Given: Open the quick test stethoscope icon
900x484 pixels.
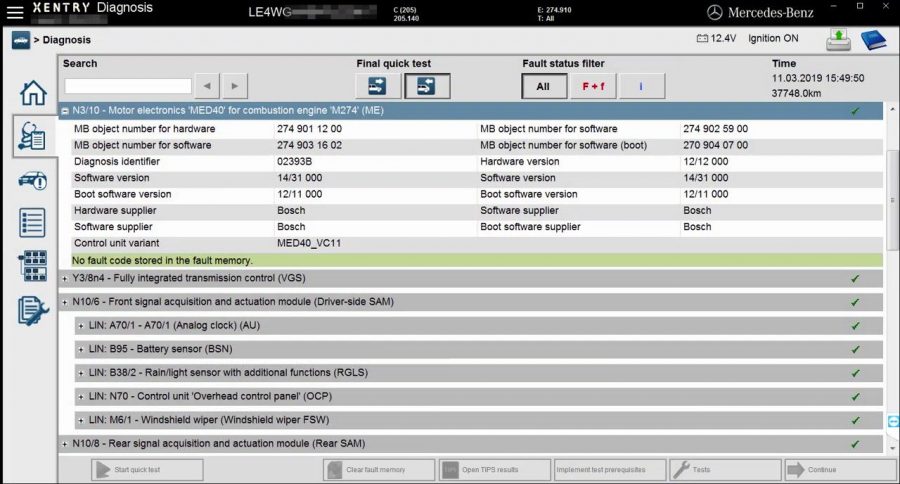Looking at the screenshot, I should tap(32, 137).
